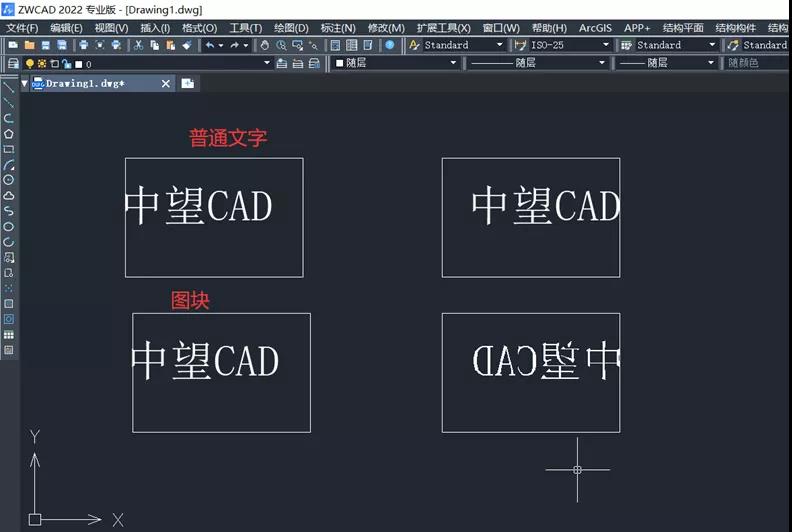Click the Make Block tool
This screenshot has width=792, height=532.
click(9, 273)
